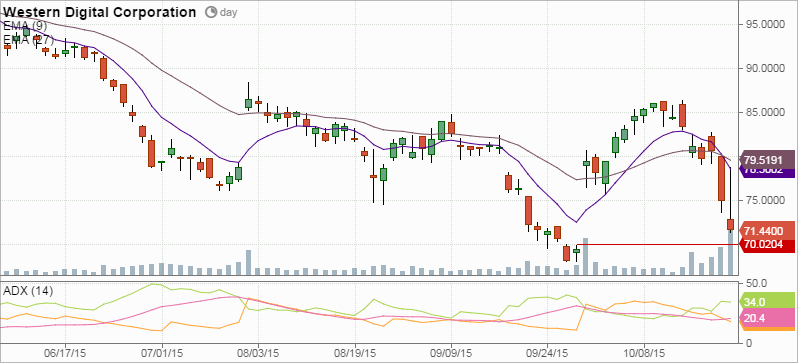Viewport: 798px width, 363px height.
Task: Click the tallest volume bar near 09/24/15
Action: tap(586, 257)
